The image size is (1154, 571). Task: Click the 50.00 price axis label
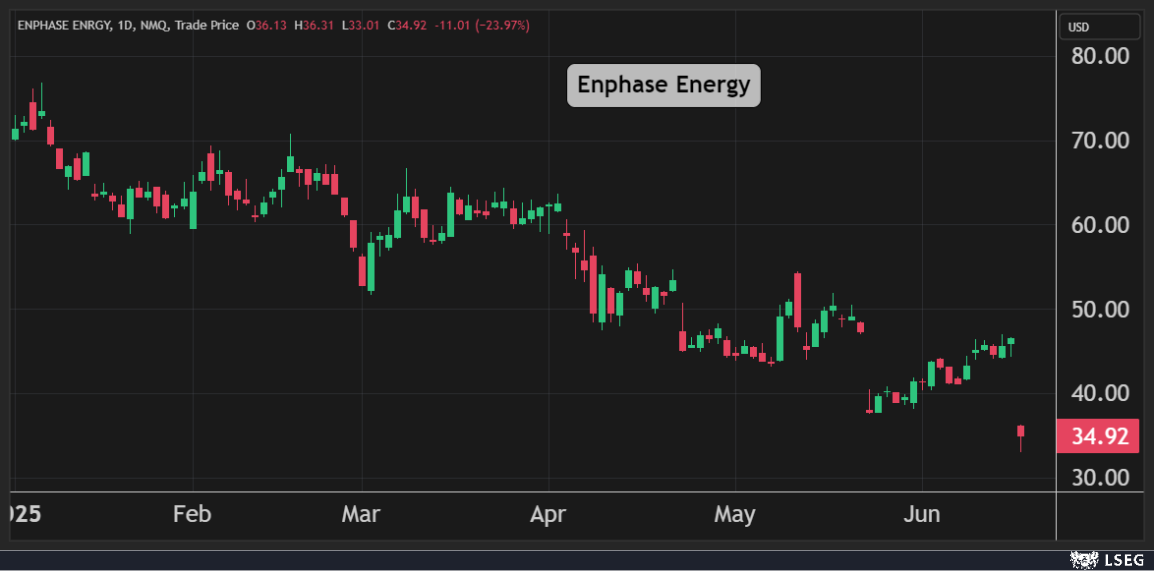click(x=1100, y=309)
